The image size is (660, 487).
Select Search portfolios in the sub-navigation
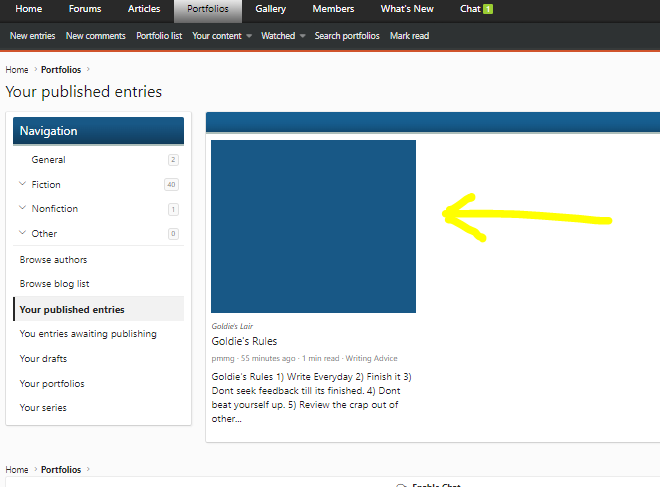(347, 36)
